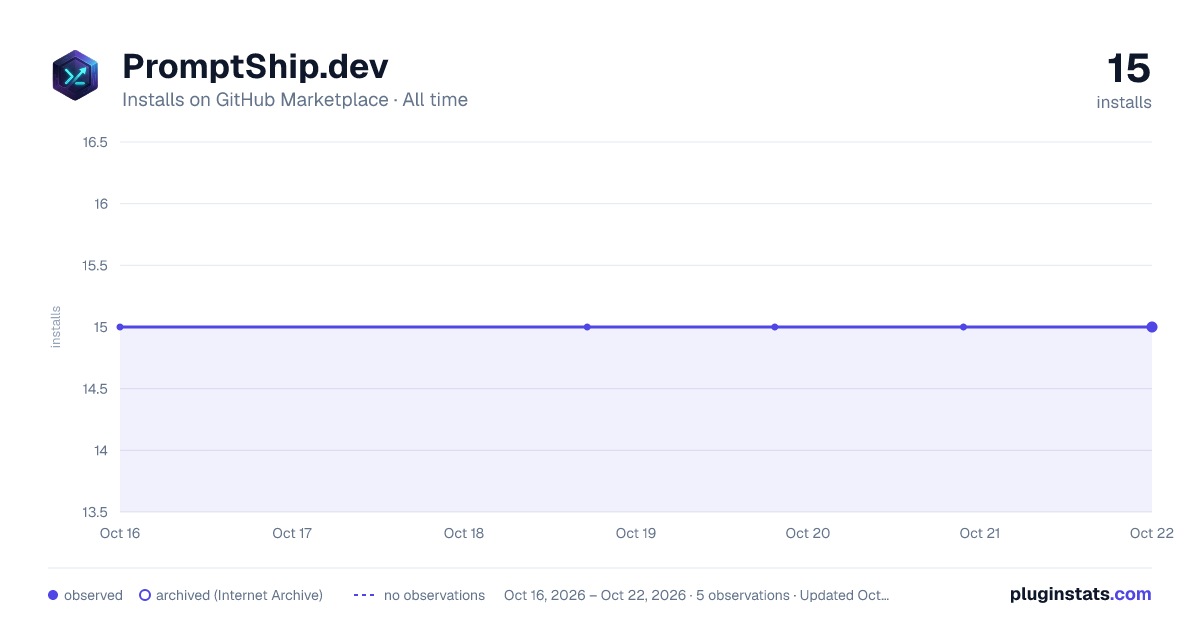Click the Oct 21 x-axis label
The width and height of the screenshot is (1200, 630).
tap(980, 533)
